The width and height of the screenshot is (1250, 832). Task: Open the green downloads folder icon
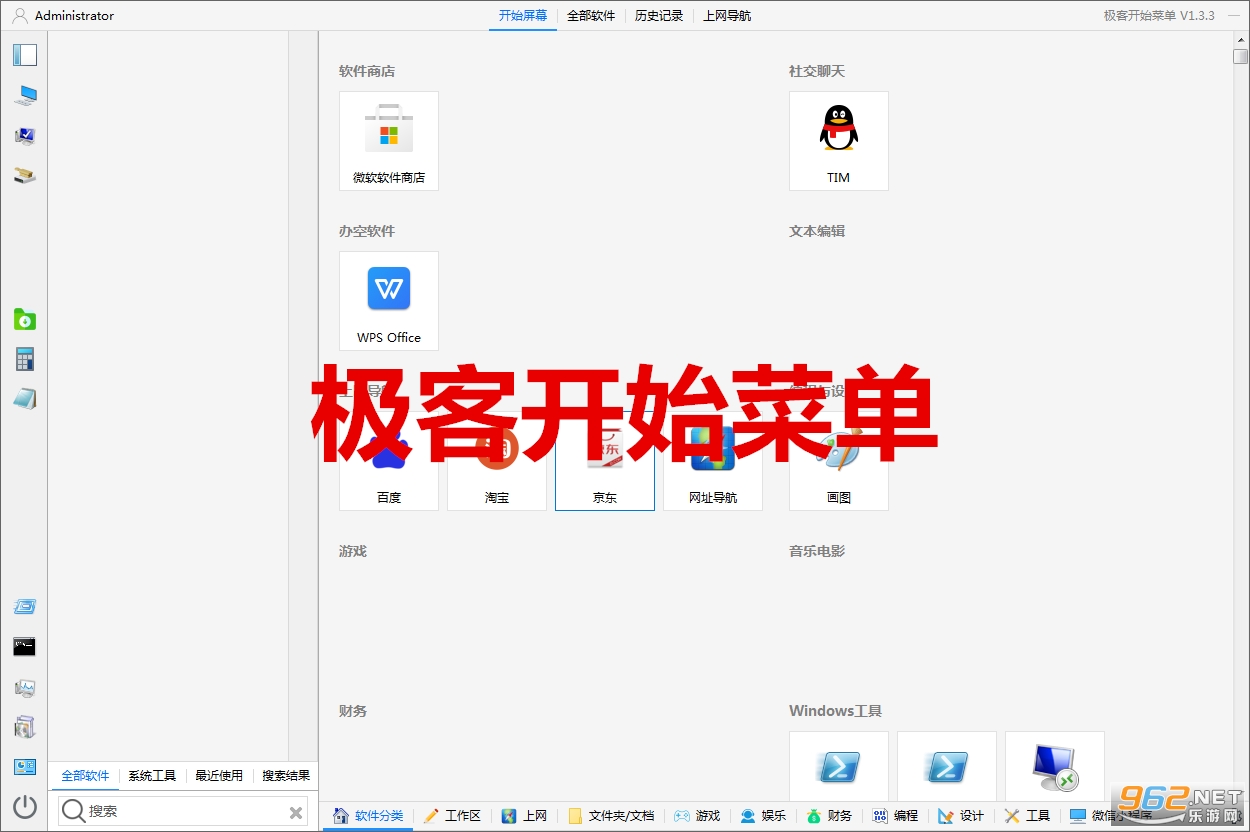point(24,320)
